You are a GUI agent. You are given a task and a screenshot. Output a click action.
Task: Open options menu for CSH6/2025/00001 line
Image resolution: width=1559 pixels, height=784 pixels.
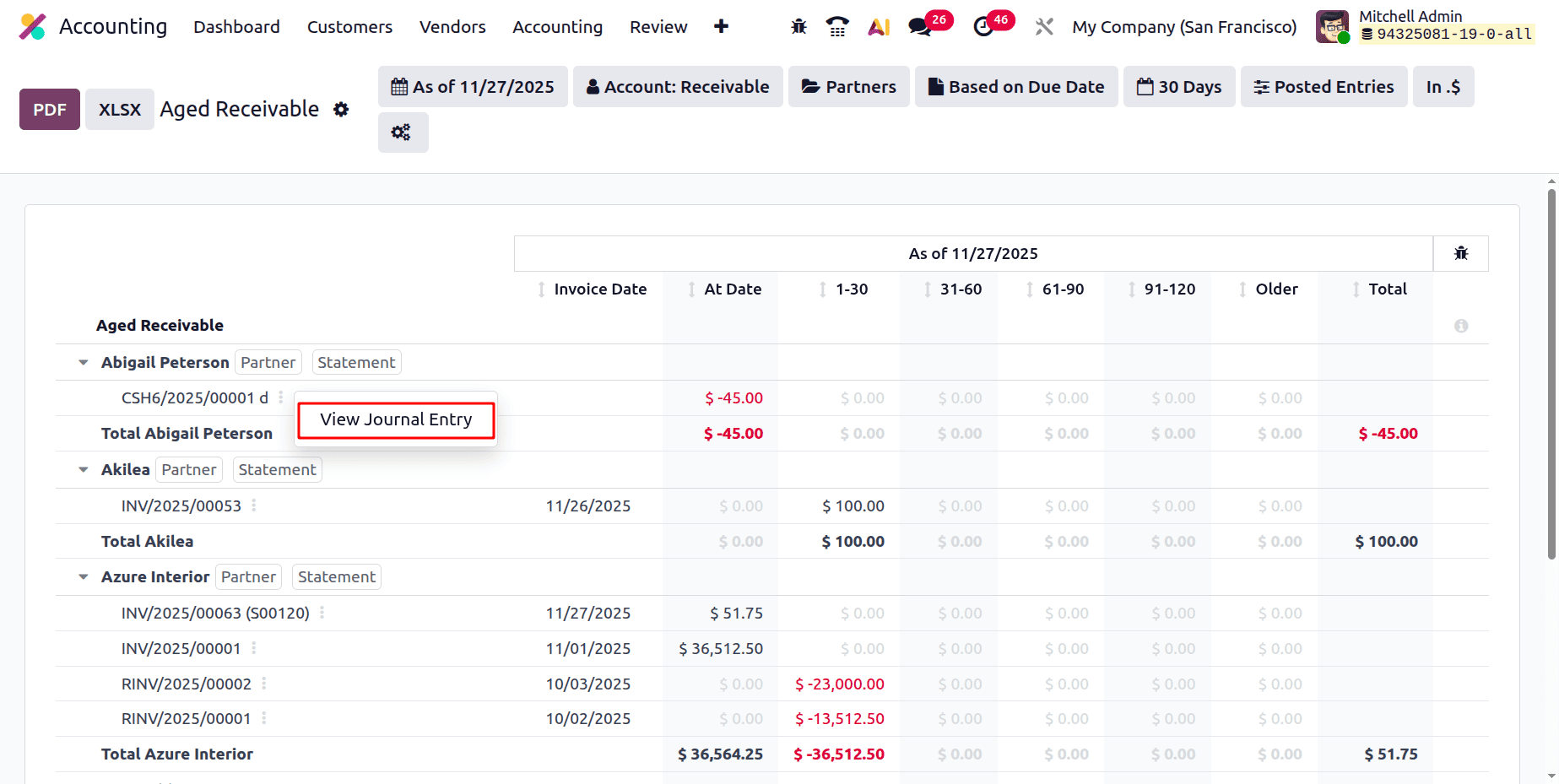coord(281,397)
